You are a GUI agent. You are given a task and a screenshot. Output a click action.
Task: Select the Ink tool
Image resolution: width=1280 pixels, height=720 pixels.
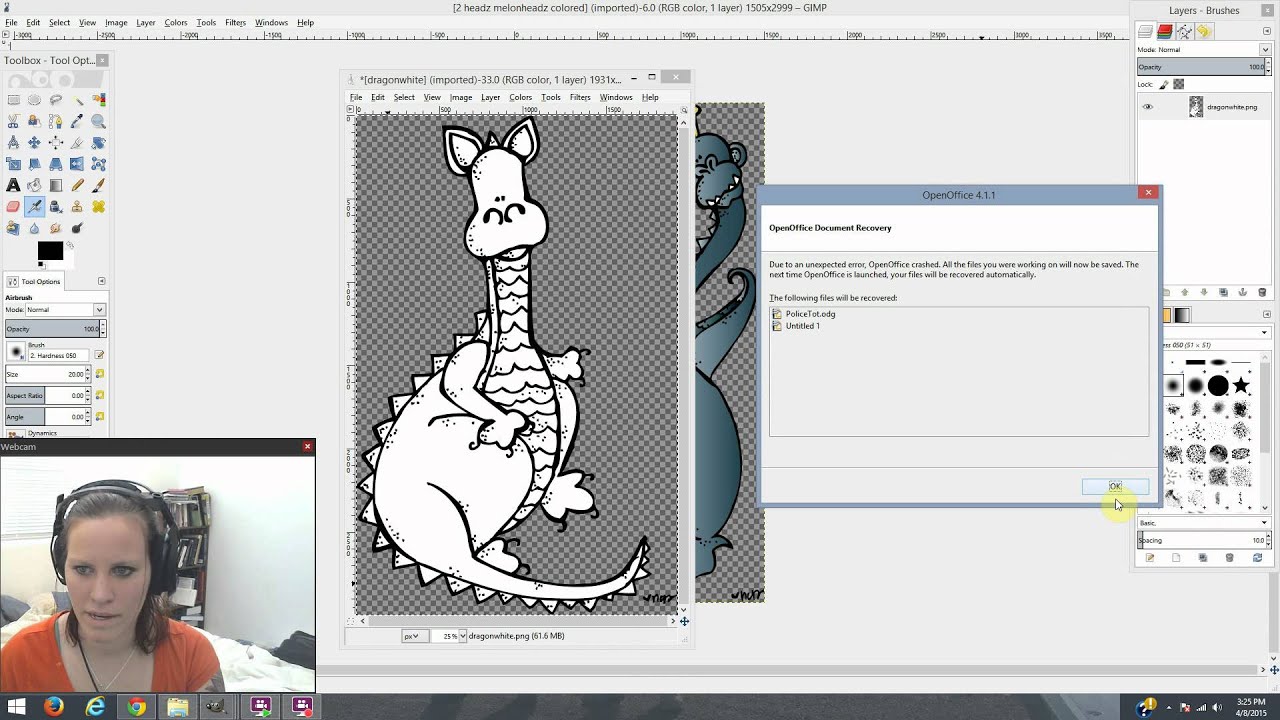pyautogui.click(x=56, y=206)
